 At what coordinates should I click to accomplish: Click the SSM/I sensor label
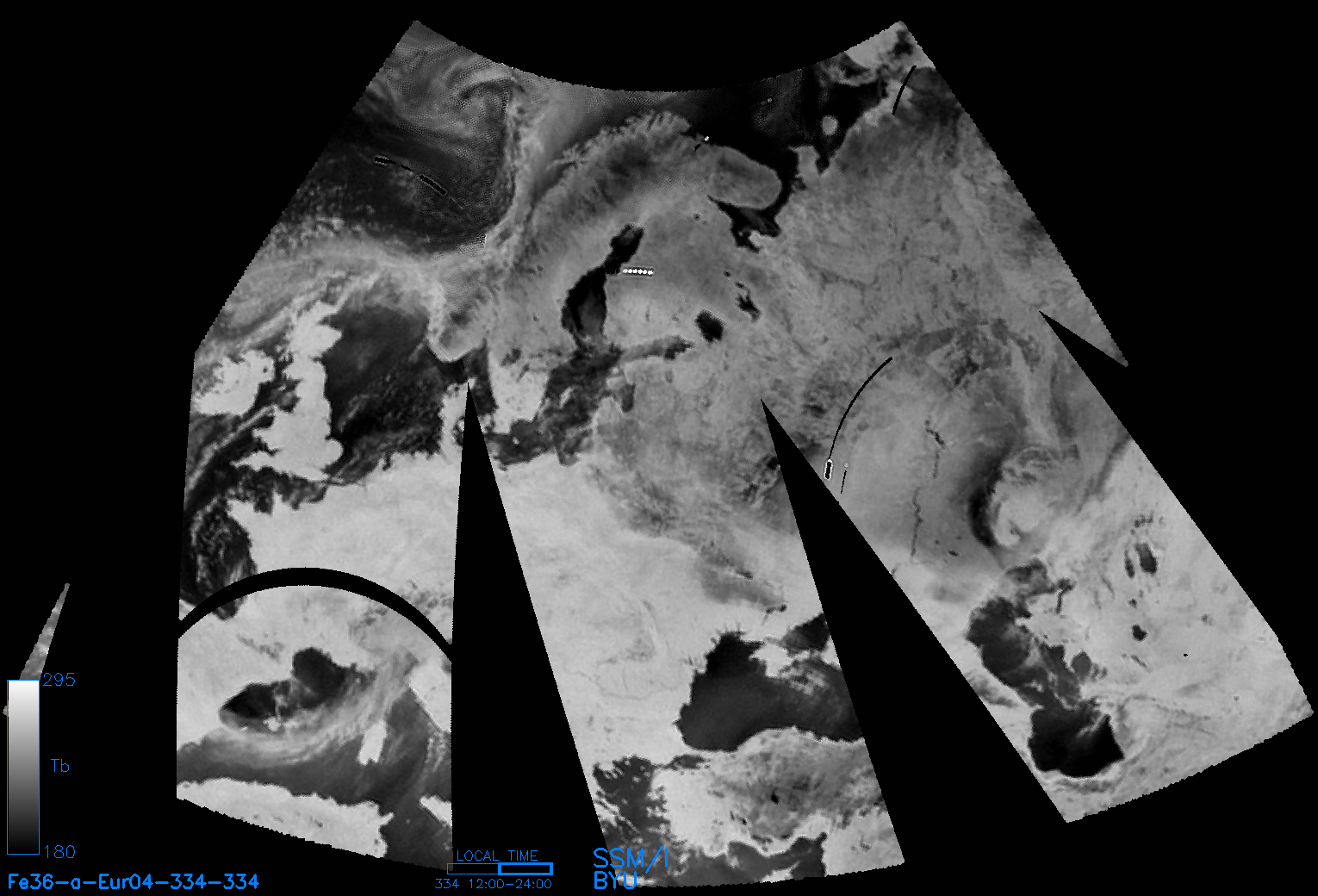(631, 858)
